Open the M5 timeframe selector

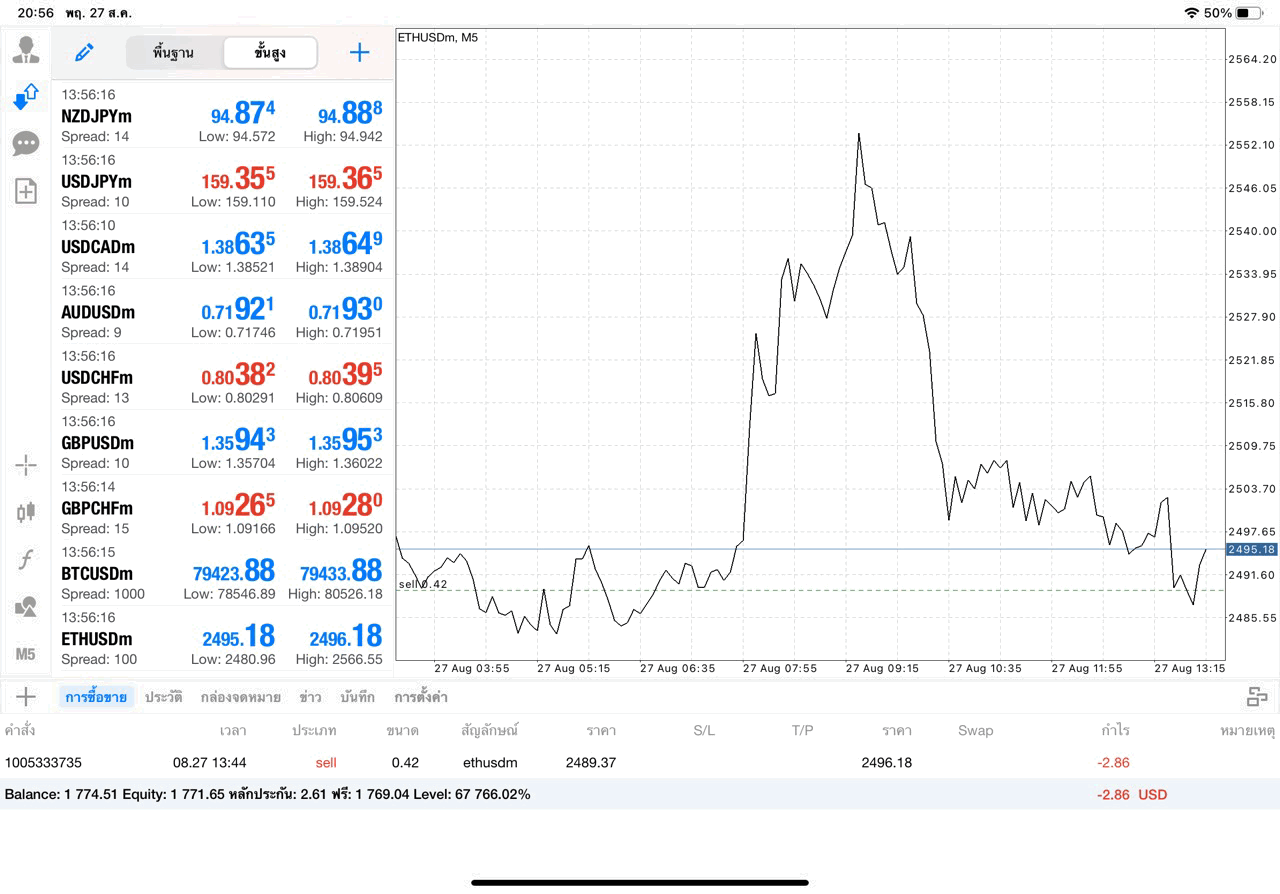[26, 653]
